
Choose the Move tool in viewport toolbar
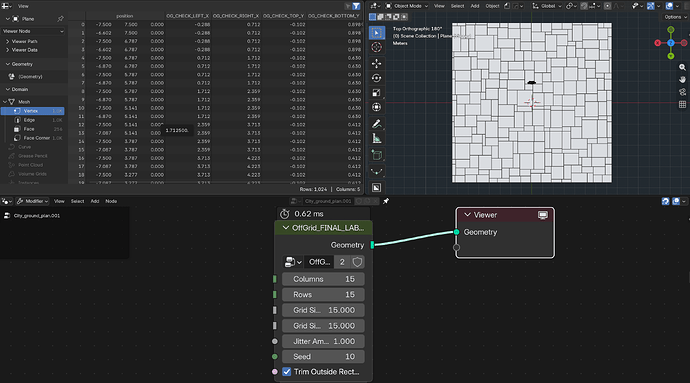click(x=377, y=63)
